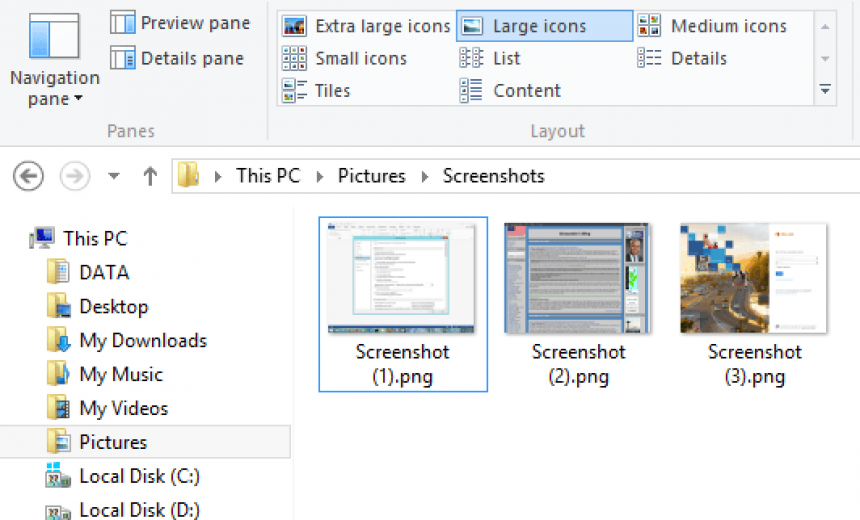Select Small icons layout
Screen dimensions: 860x520
(344, 58)
